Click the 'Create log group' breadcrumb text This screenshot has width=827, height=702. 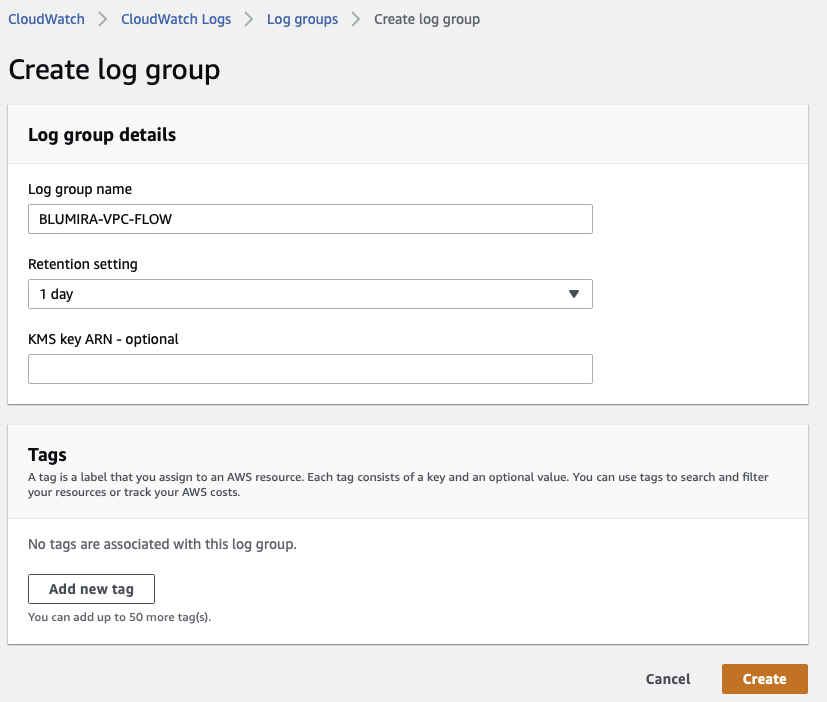pyautogui.click(x=427, y=20)
